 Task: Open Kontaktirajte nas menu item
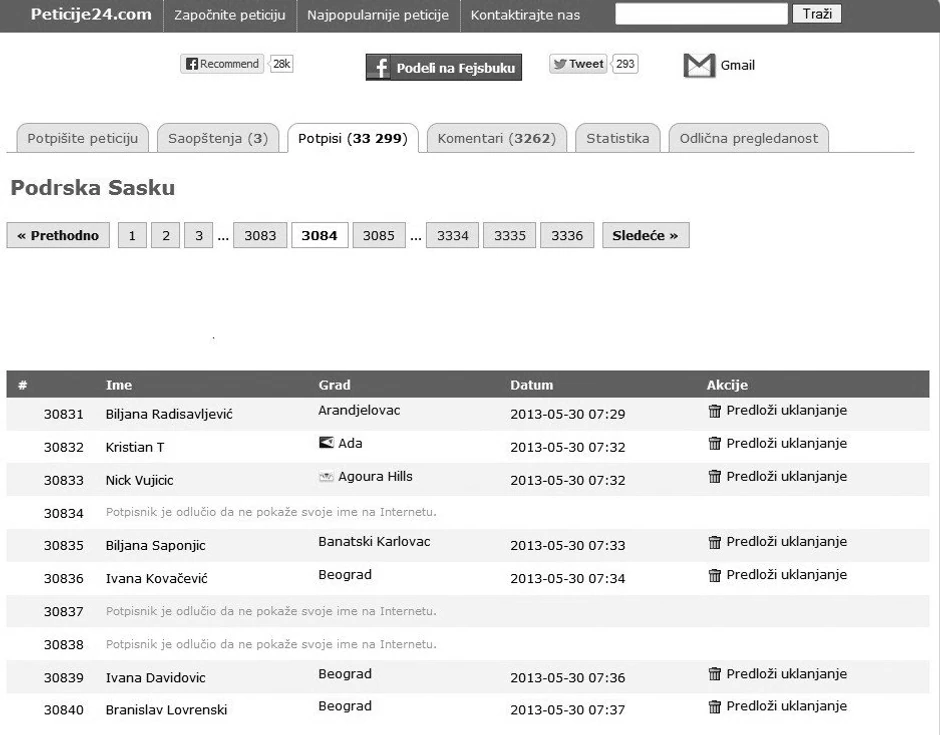coord(525,15)
